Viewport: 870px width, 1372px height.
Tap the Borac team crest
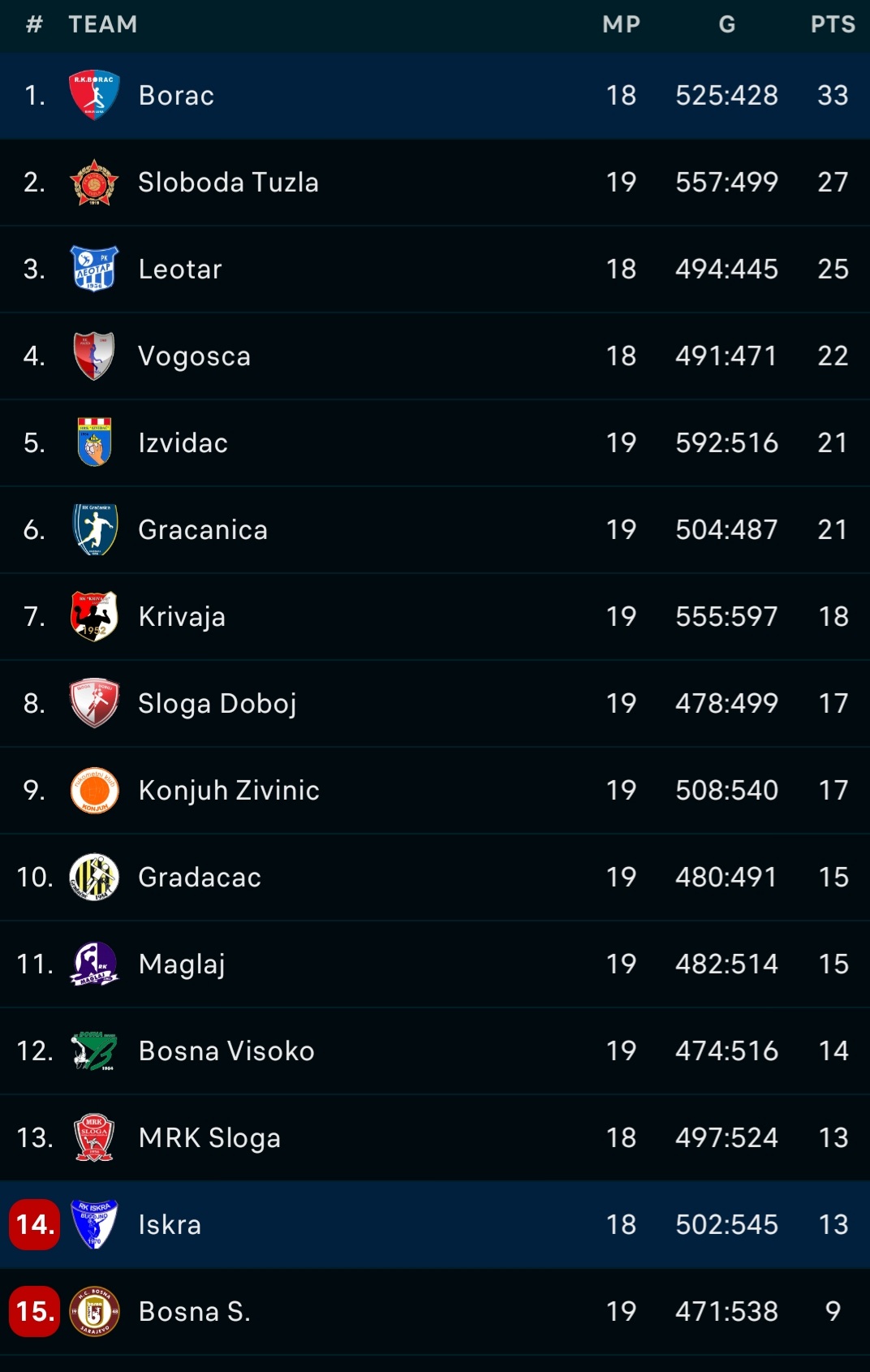pyautogui.click(x=94, y=95)
